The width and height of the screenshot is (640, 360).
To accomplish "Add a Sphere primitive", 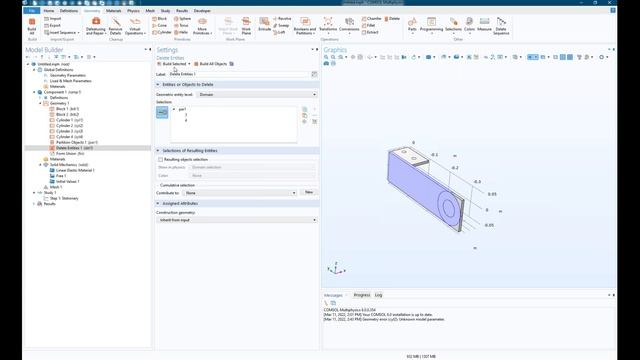I will click(182, 19).
